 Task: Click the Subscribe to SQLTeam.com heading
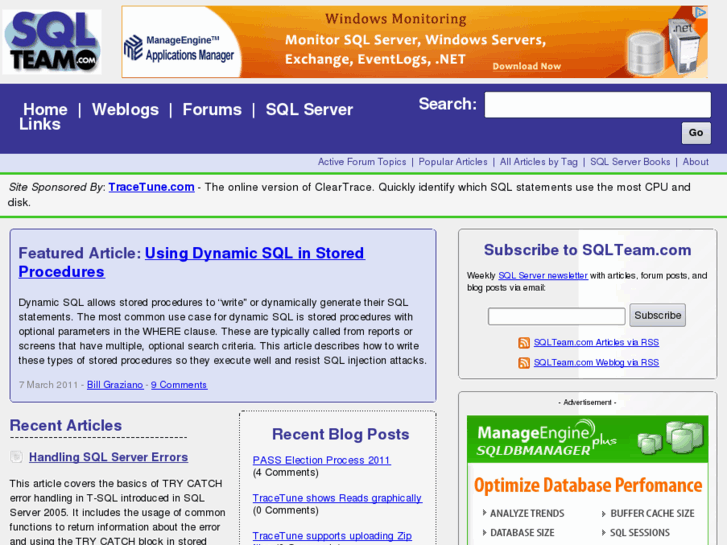(587, 250)
